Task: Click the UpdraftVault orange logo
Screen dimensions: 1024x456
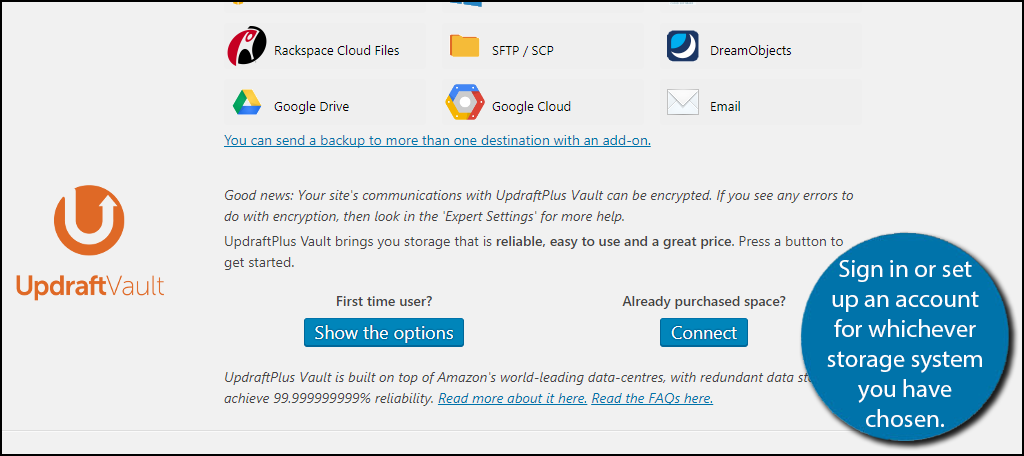Action: click(x=89, y=220)
